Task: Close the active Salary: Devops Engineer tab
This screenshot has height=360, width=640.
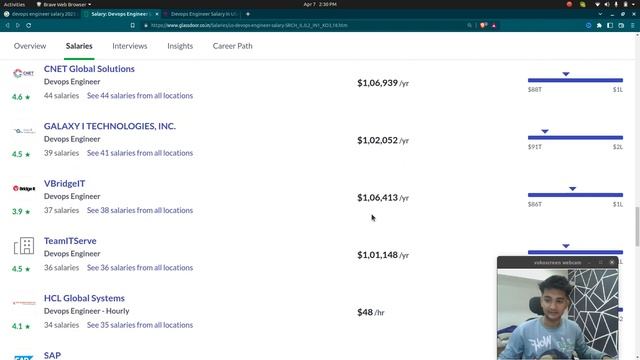Action: point(157,14)
